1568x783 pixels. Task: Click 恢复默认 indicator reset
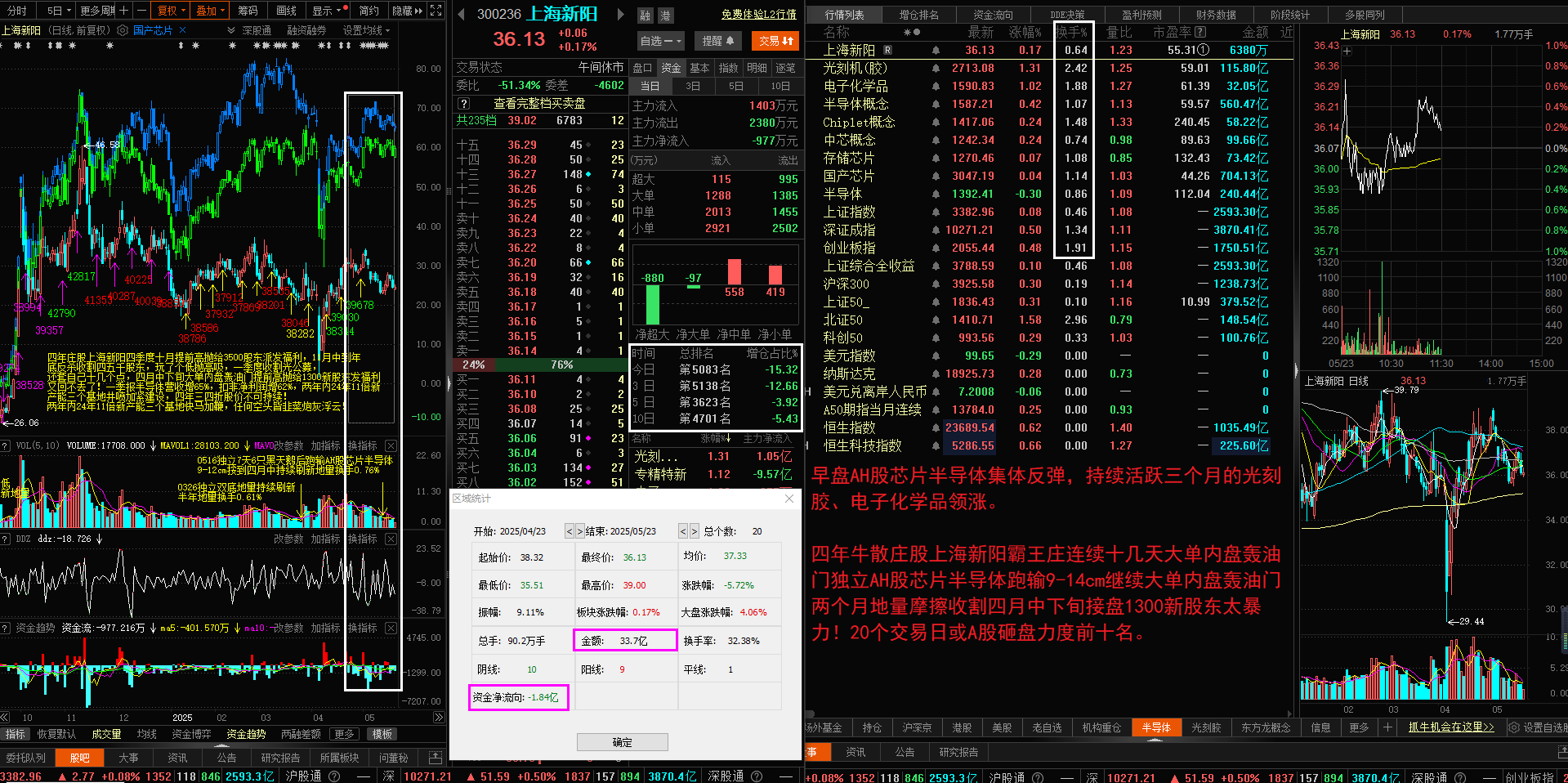[56, 735]
